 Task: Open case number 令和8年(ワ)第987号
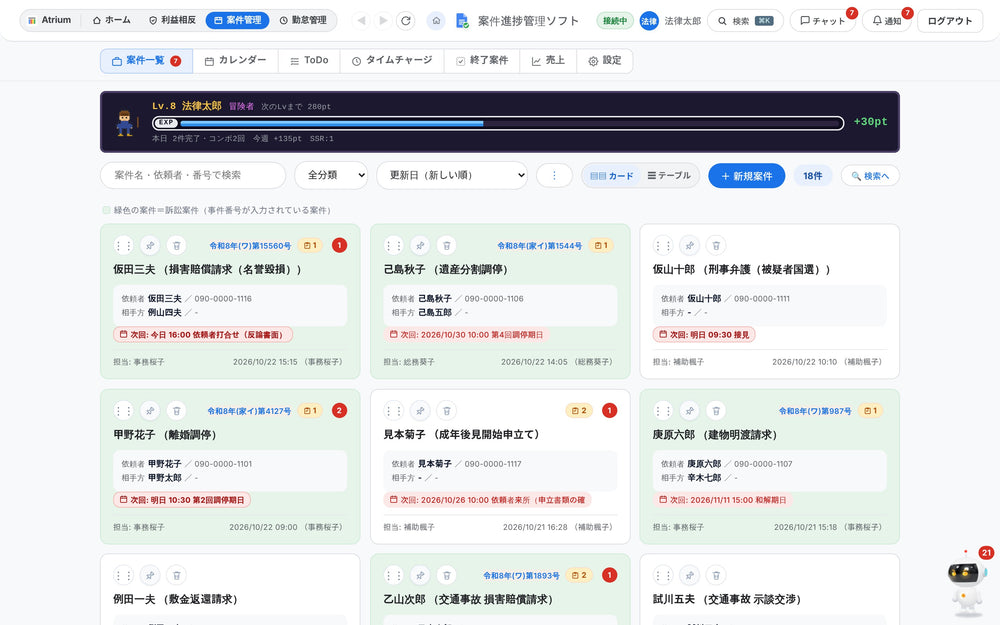click(x=815, y=411)
